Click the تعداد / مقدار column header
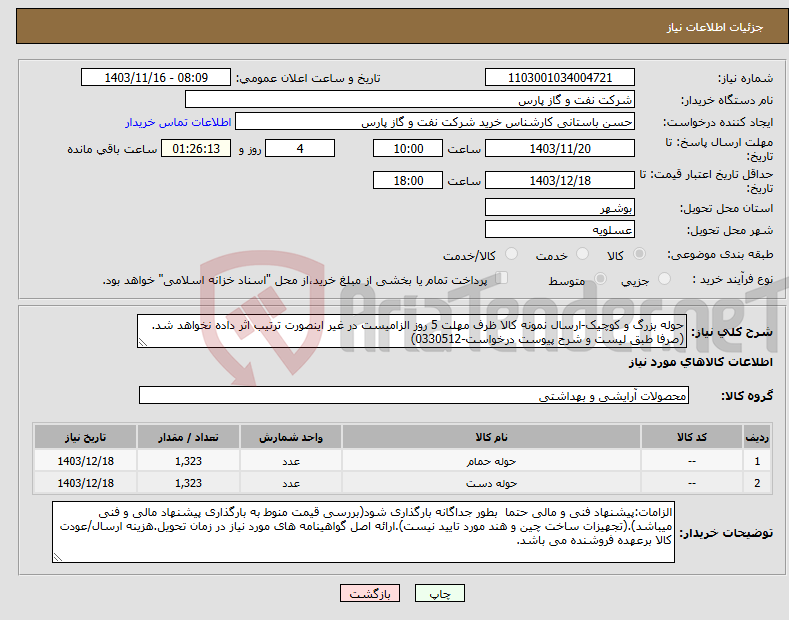 coord(188,437)
